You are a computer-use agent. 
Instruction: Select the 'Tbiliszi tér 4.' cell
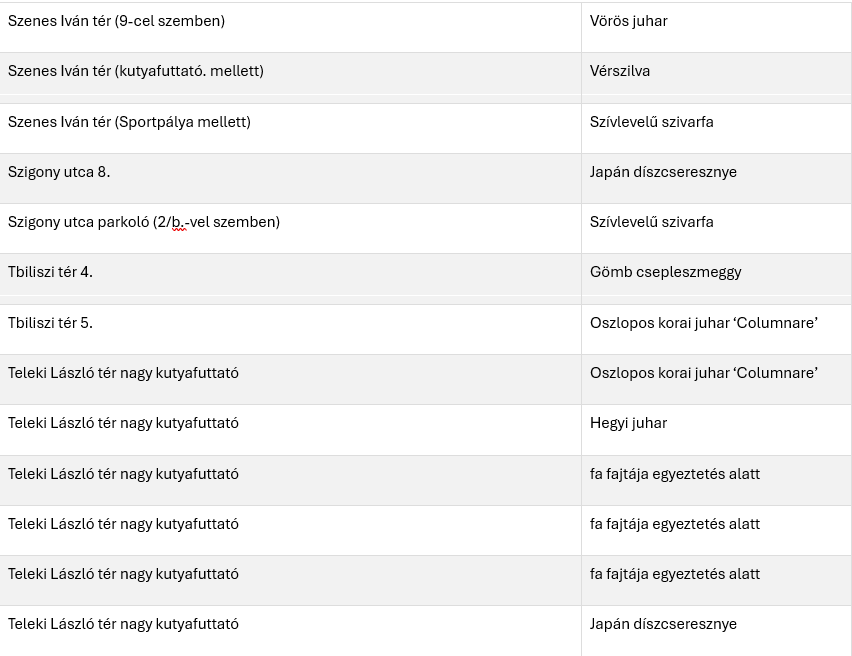pos(50,272)
